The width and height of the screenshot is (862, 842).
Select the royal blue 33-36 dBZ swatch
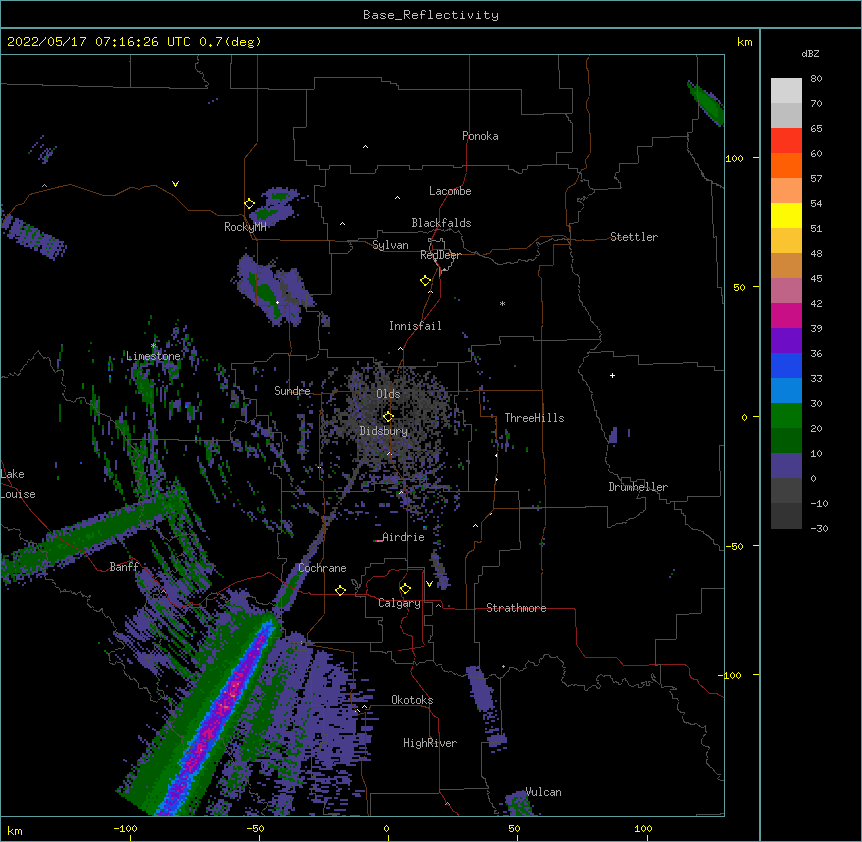(x=786, y=365)
